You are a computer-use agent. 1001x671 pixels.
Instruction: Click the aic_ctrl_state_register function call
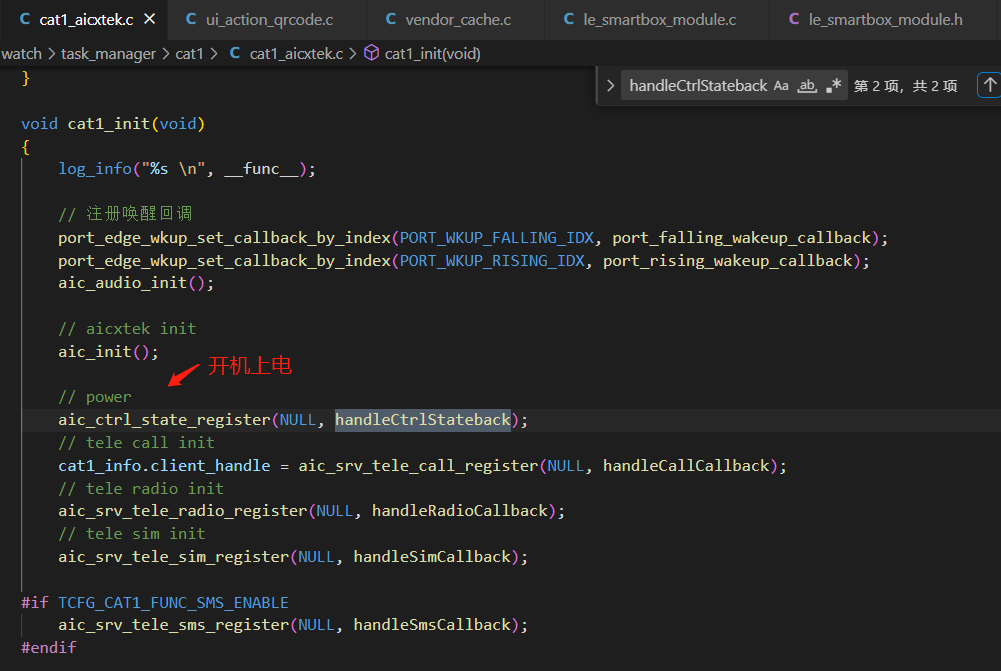(x=164, y=419)
